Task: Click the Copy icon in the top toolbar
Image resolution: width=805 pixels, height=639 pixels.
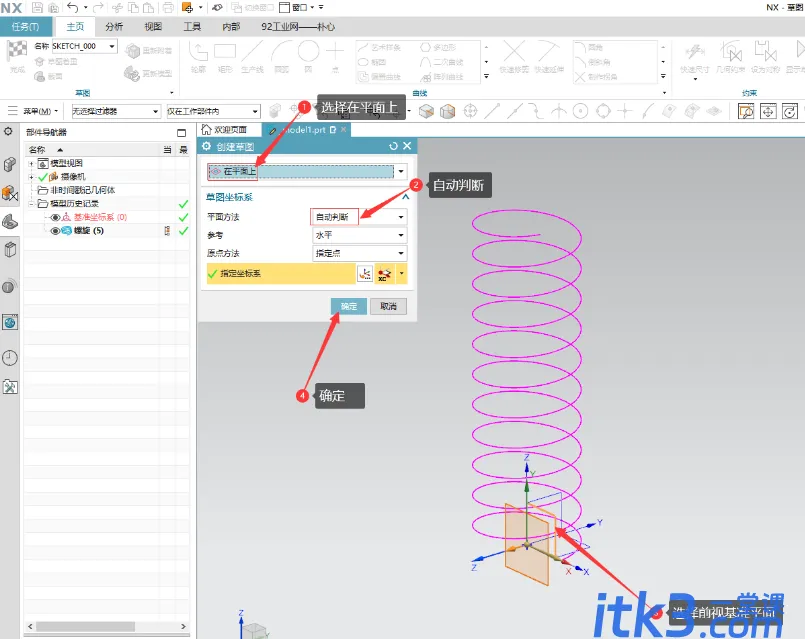Action: (x=133, y=8)
